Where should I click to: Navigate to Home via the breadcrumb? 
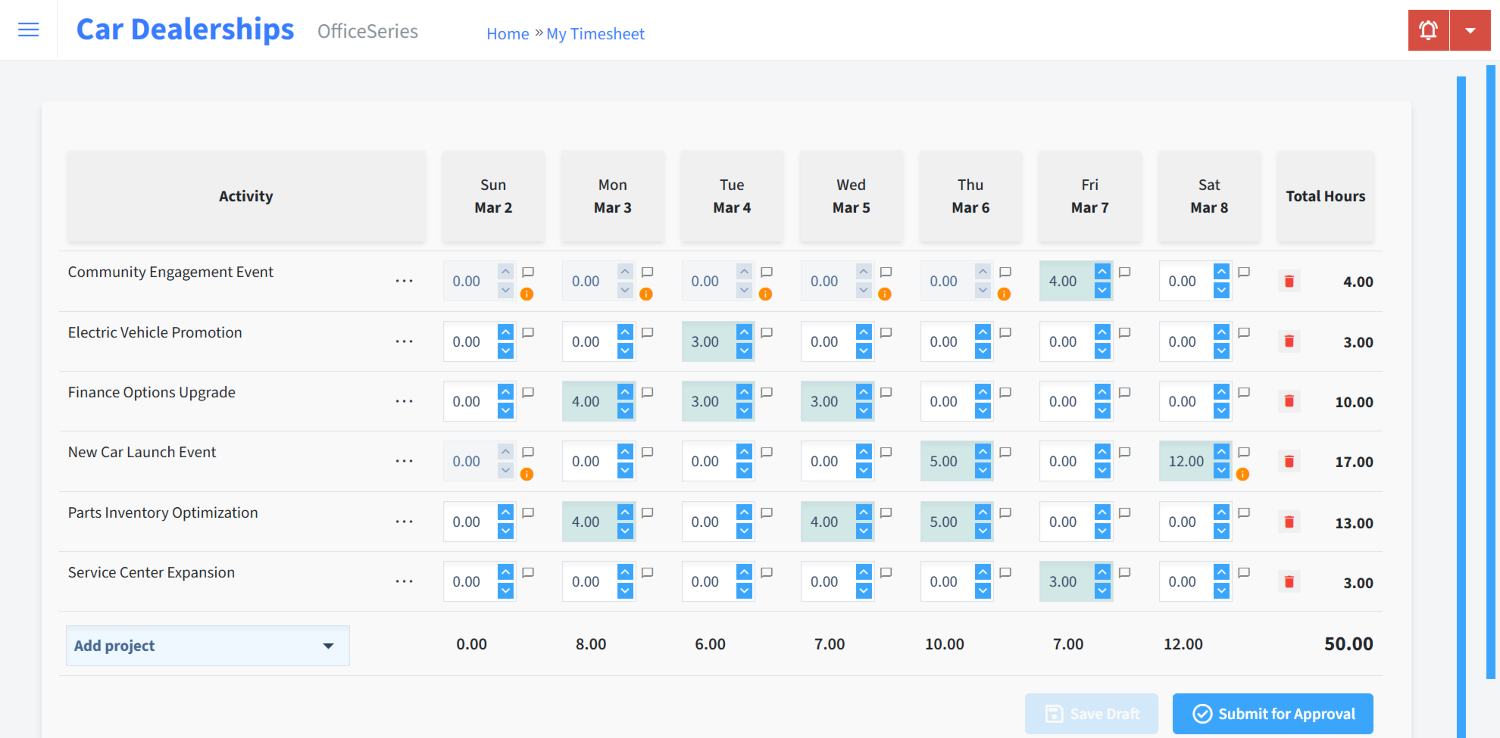point(507,33)
